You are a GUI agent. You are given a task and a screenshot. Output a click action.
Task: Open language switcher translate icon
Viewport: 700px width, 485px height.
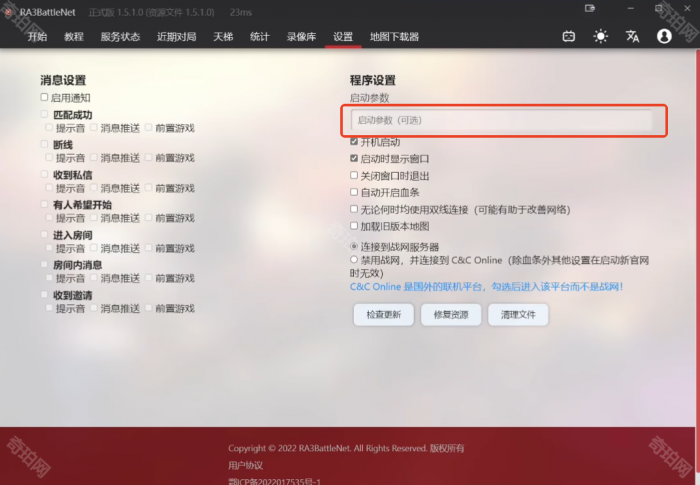(632, 36)
